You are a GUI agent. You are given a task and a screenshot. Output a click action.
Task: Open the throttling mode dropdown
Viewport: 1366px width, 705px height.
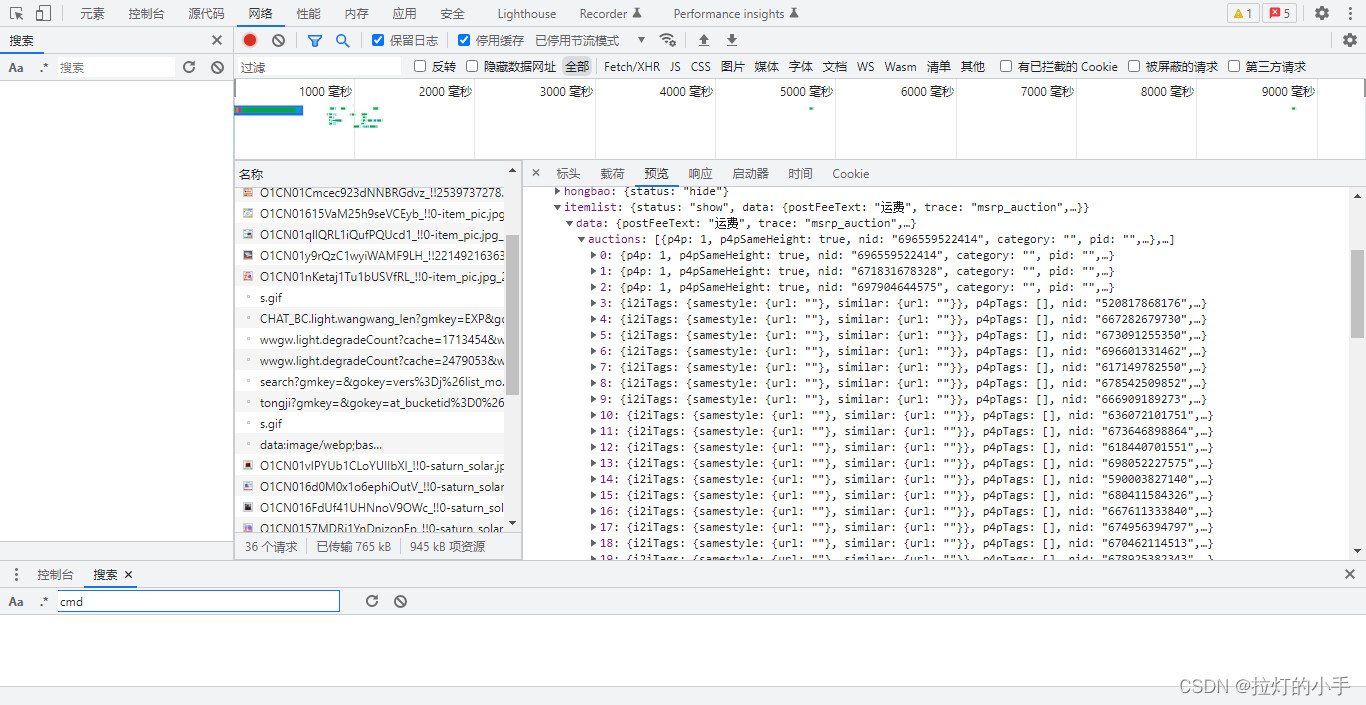click(x=590, y=40)
